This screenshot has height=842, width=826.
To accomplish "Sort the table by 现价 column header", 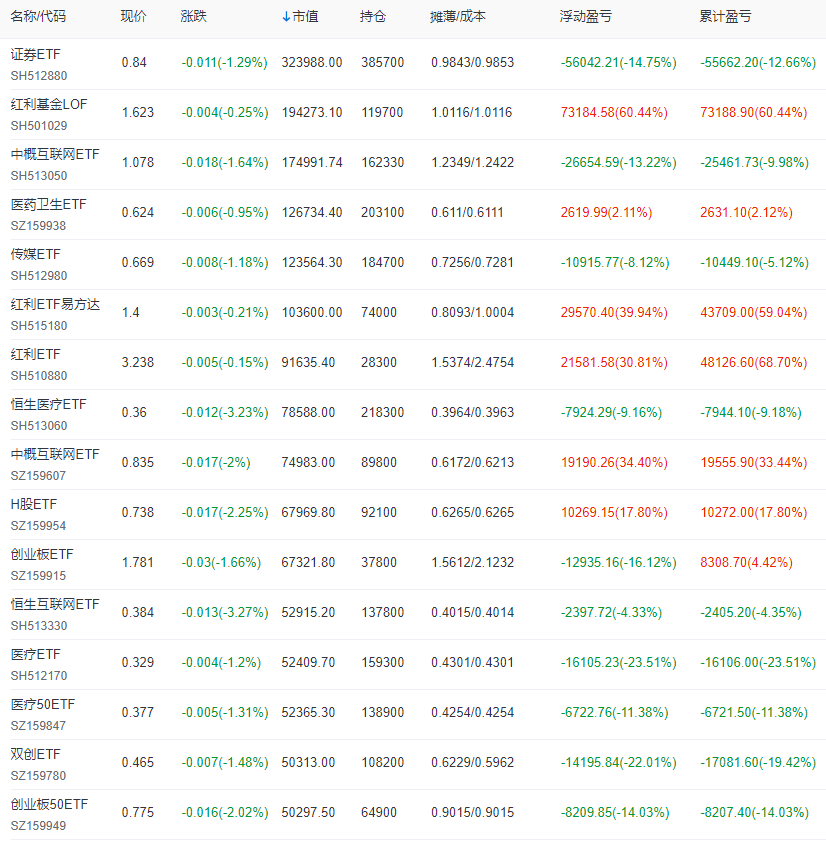I will pyautogui.click(x=131, y=16).
